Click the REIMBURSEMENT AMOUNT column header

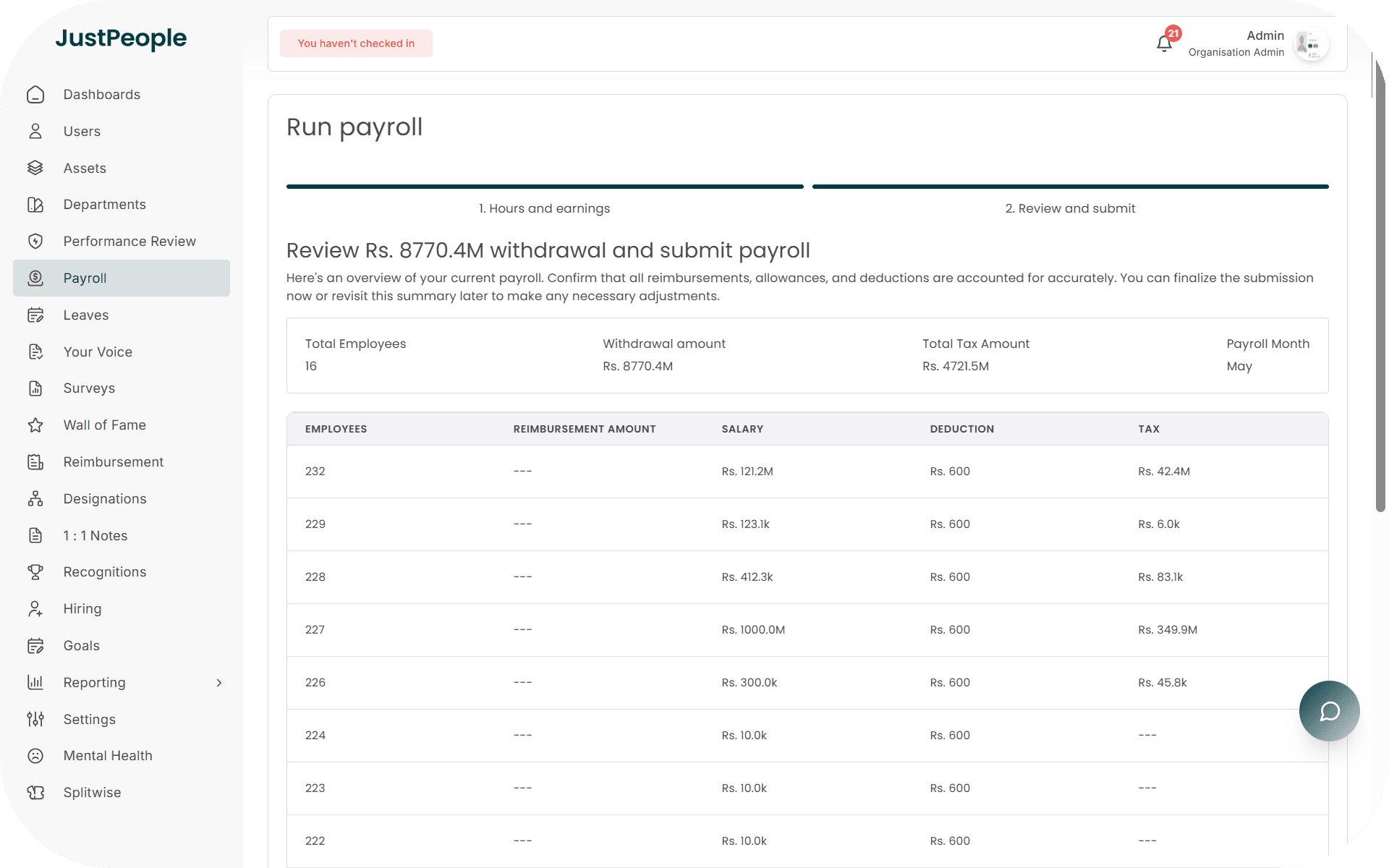pyautogui.click(x=585, y=429)
